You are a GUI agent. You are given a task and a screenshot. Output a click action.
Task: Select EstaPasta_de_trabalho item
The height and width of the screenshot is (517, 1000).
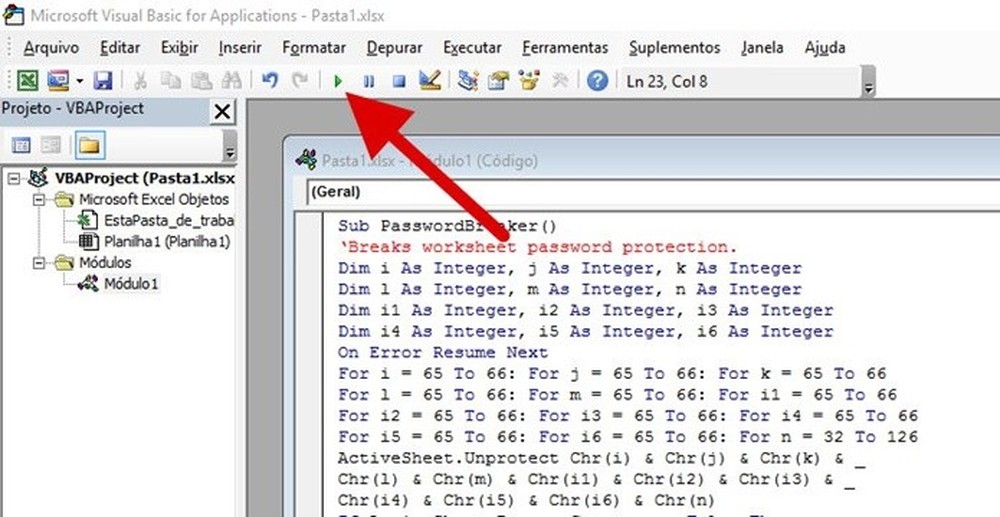169,221
